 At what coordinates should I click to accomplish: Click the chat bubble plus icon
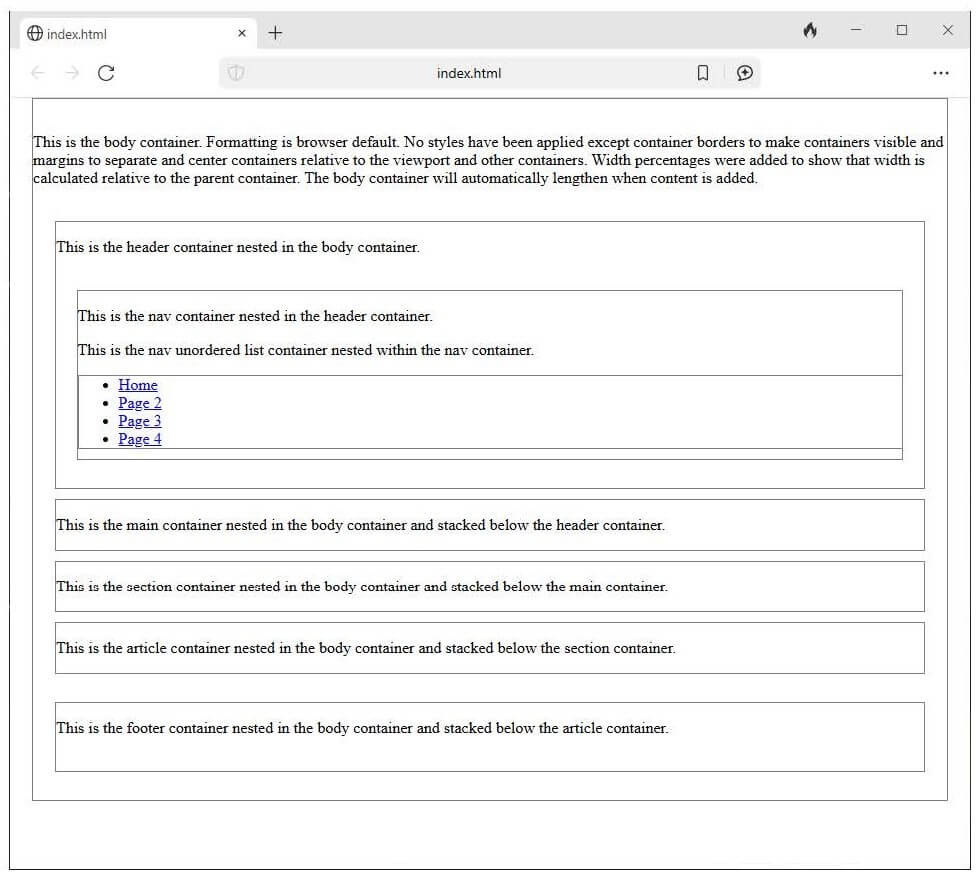point(744,73)
